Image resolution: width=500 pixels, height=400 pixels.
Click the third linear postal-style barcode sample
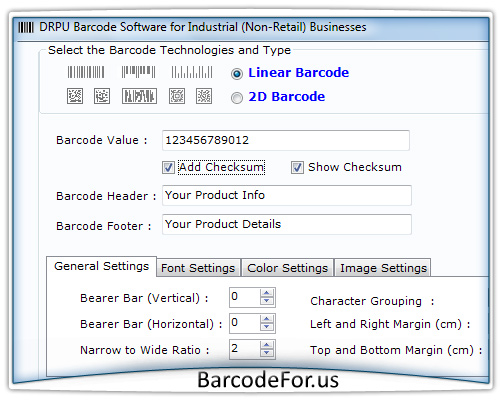pos(192,72)
